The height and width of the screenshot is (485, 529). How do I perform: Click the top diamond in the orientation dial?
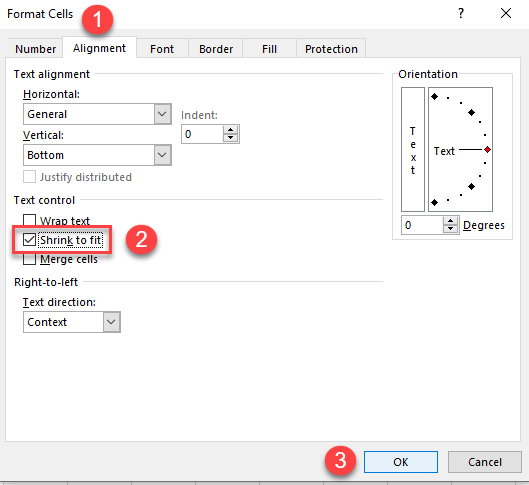435,96
